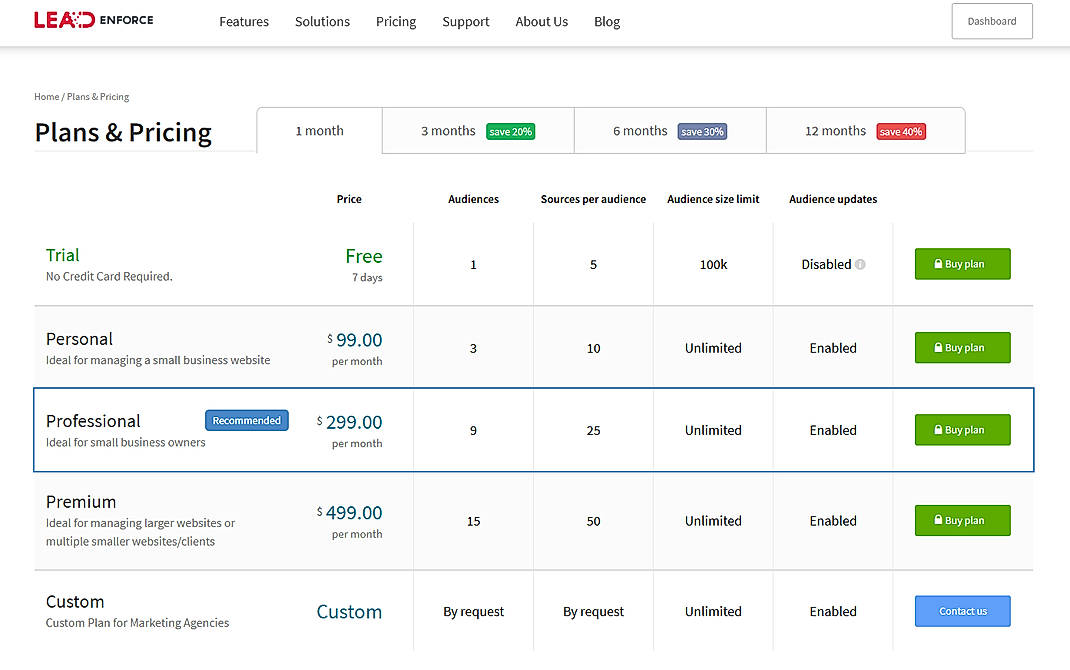Buy the Premium plan
1070x670 pixels.
(x=962, y=520)
